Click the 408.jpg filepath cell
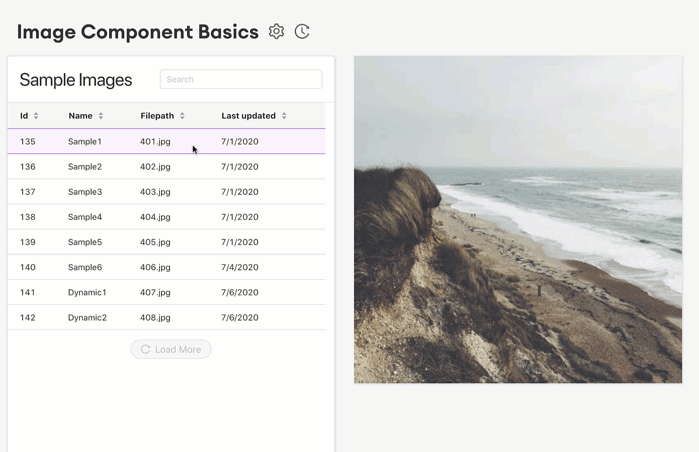The image size is (699, 452). point(155,318)
